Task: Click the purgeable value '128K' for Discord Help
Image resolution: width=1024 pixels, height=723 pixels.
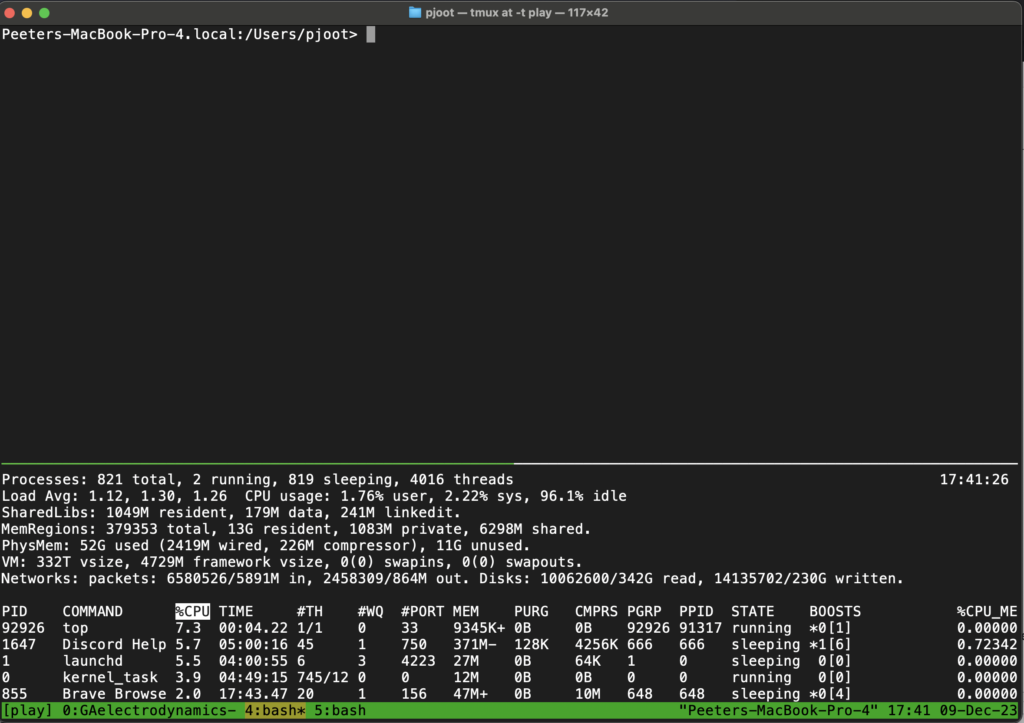Action: 531,644
